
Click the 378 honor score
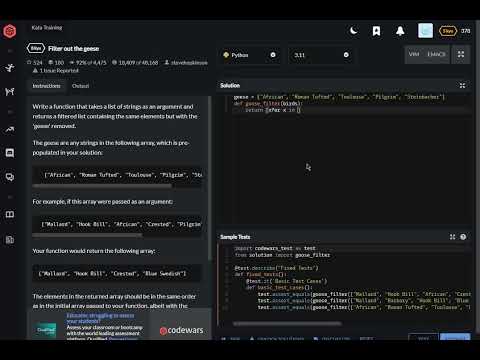[x=465, y=31]
